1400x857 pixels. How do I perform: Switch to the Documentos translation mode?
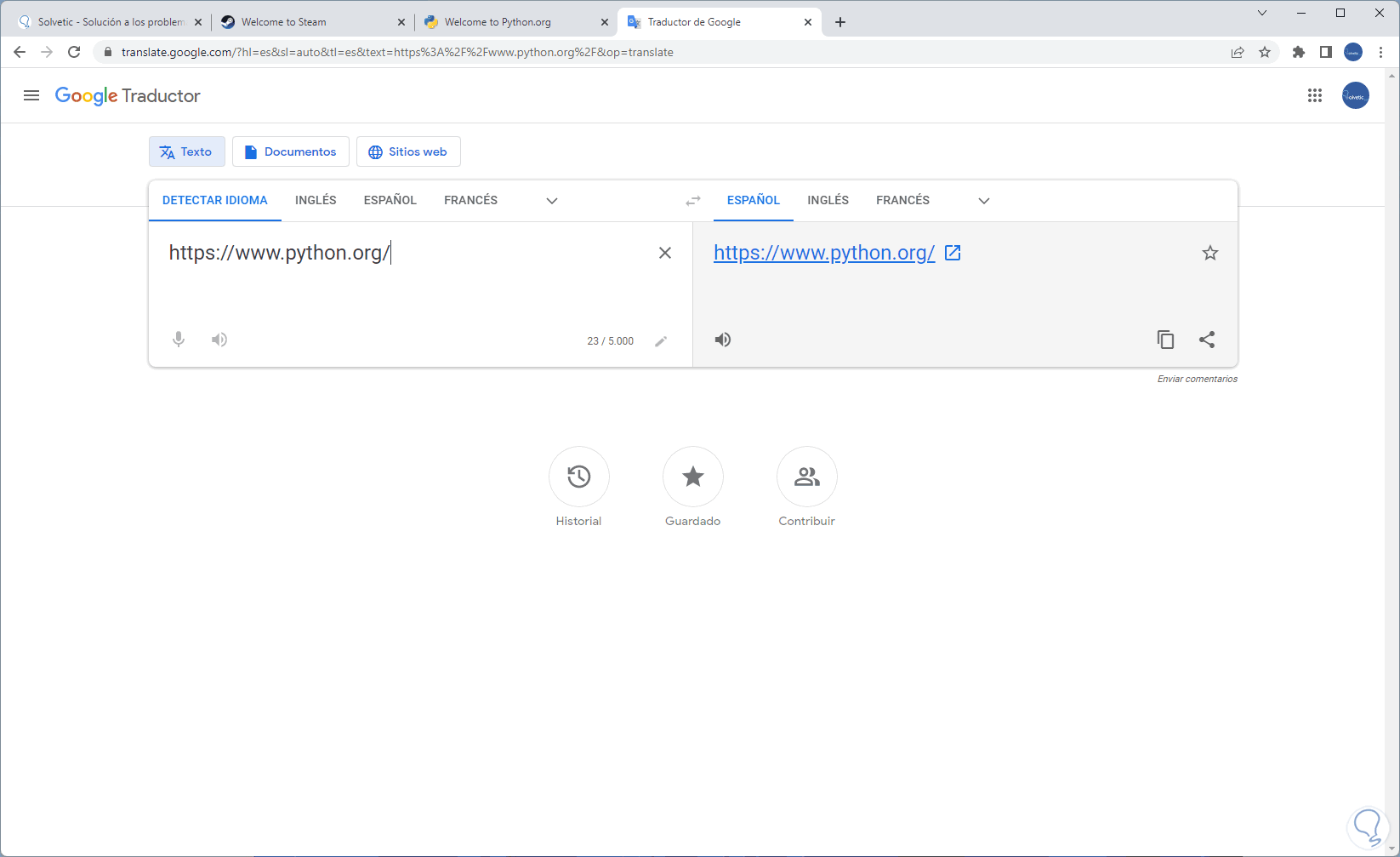tap(291, 151)
